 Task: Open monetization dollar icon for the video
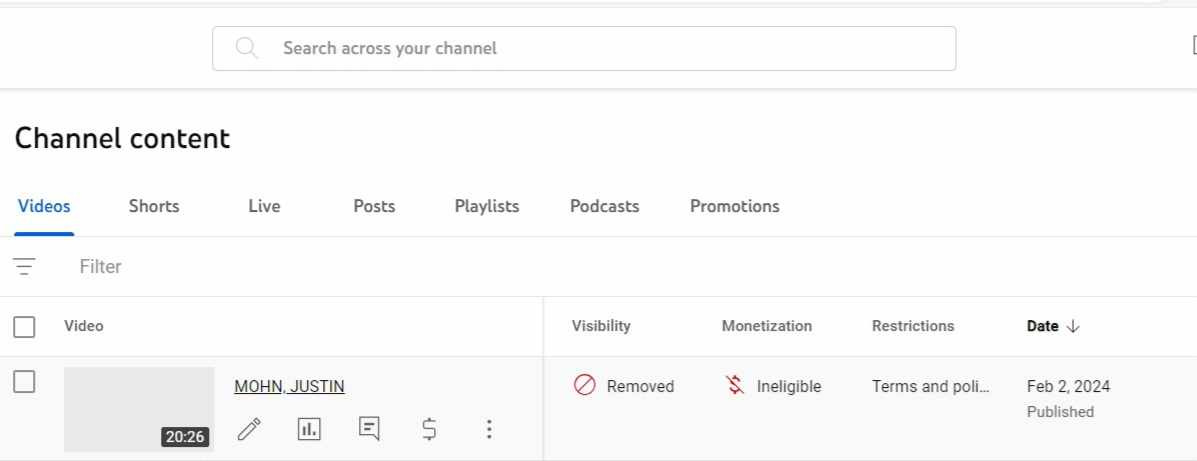point(430,430)
